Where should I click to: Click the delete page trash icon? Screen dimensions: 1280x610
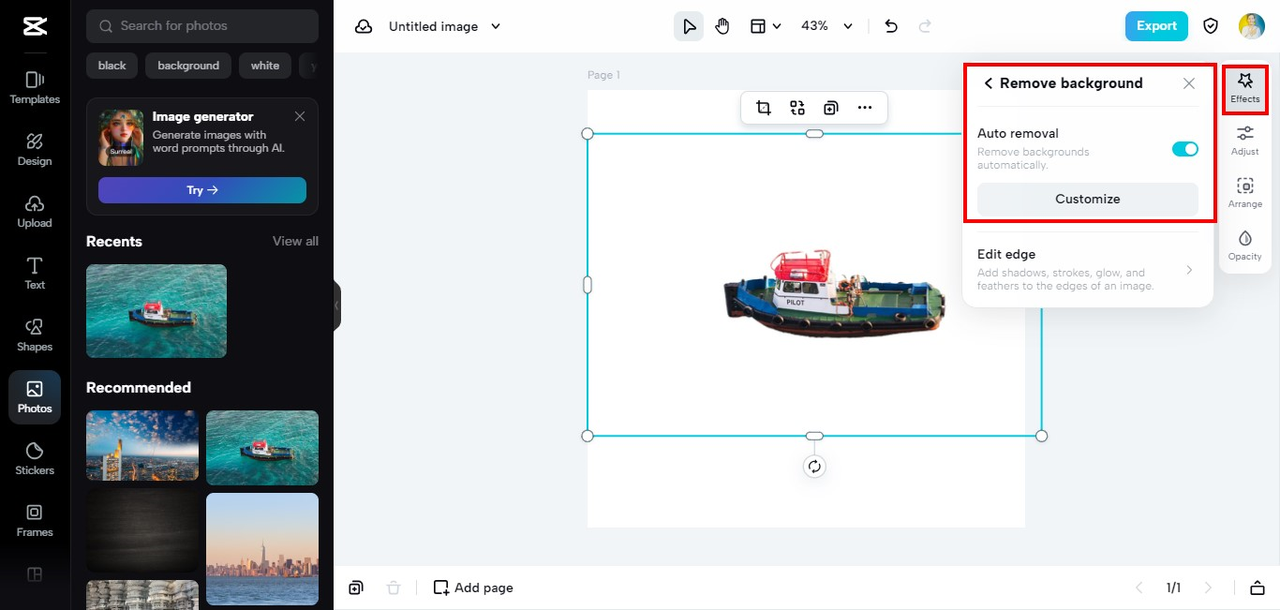click(394, 588)
